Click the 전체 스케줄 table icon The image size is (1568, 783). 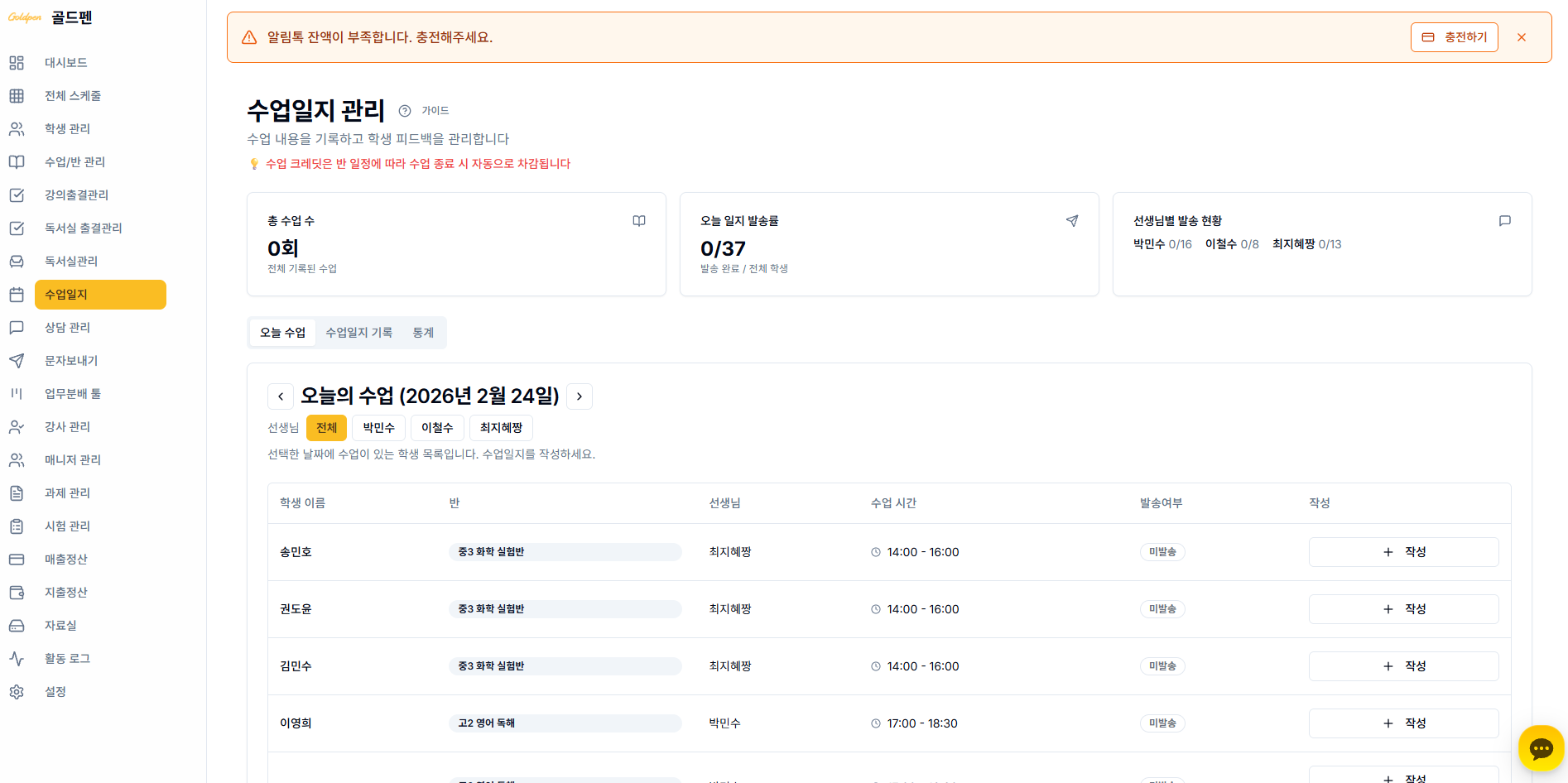click(x=17, y=96)
